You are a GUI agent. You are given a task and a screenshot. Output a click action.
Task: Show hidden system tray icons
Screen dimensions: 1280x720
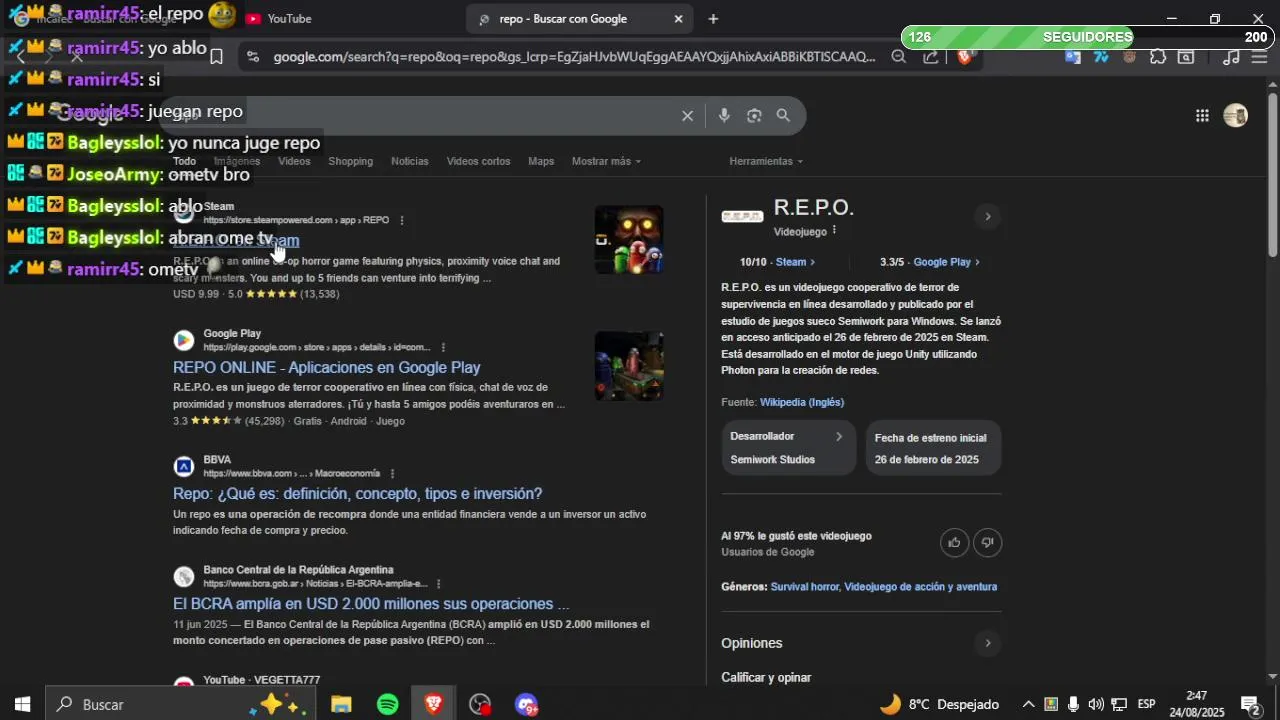click(1028, 704)
